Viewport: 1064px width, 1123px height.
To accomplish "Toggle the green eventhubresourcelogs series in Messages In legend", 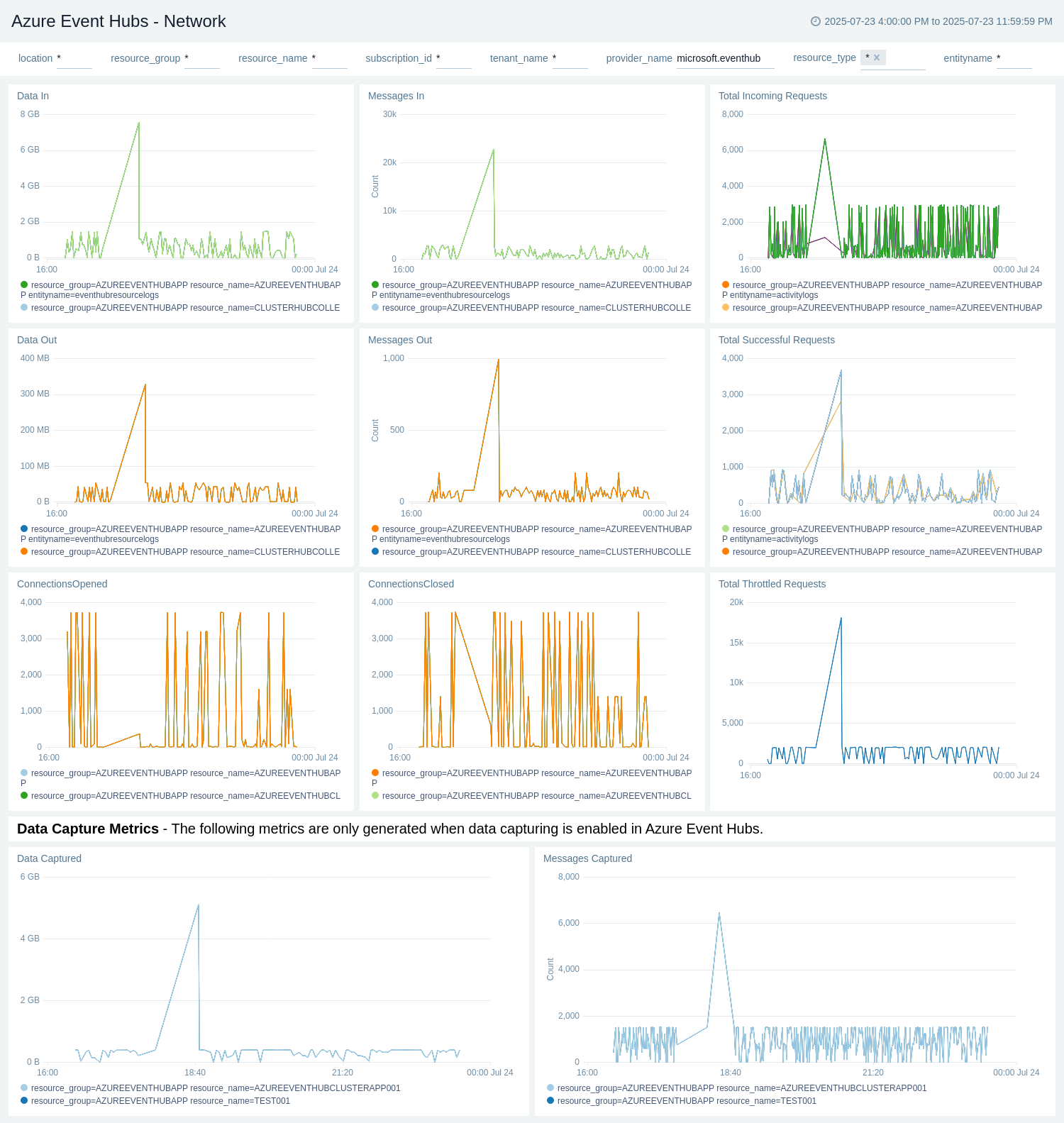I will point(532,290).
